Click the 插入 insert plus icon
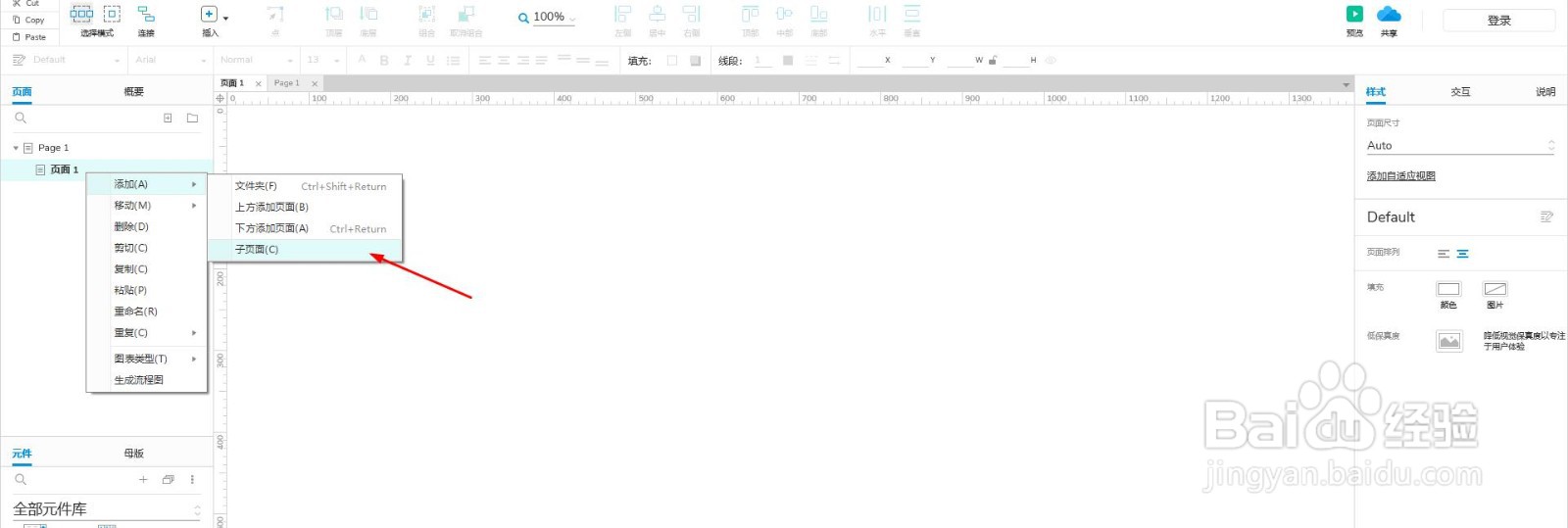The width and height of the screenshot is (1568, 528). coord(209,14)
